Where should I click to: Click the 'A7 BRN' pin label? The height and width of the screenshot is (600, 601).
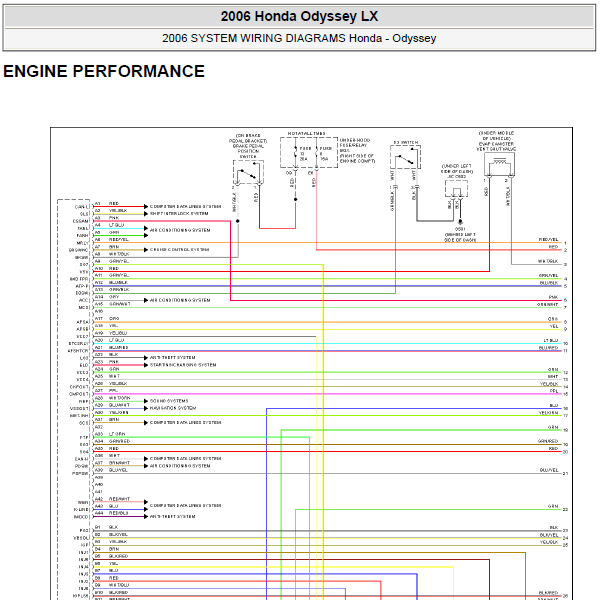[107, 247]
